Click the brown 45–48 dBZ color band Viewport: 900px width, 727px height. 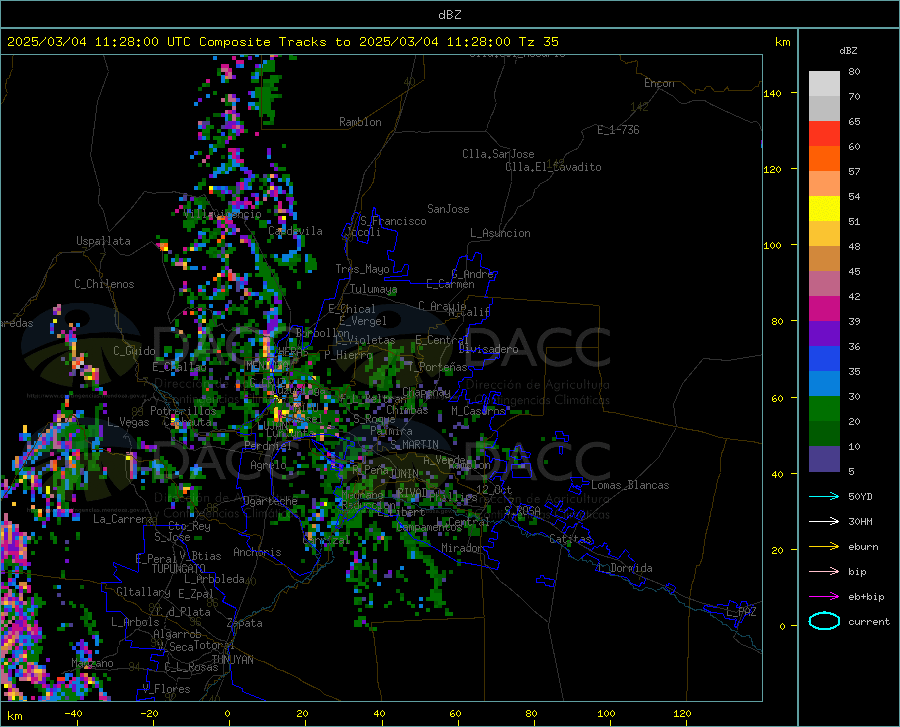click(x=824, y=259)
